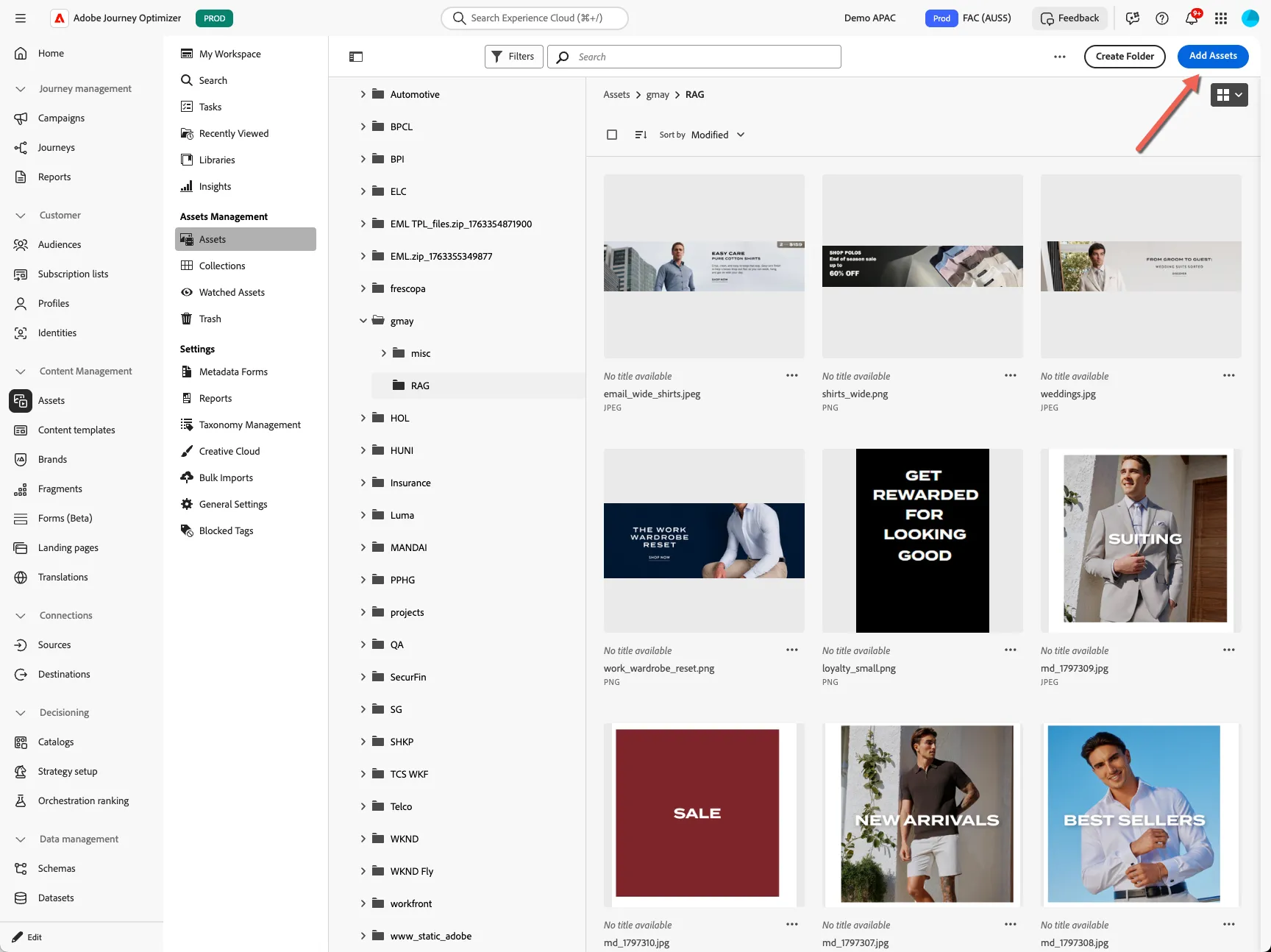Open options for email_wide_shirts.jpeg
The width and height of the screenshot is (1271, 952).
(x=792, y=375)
